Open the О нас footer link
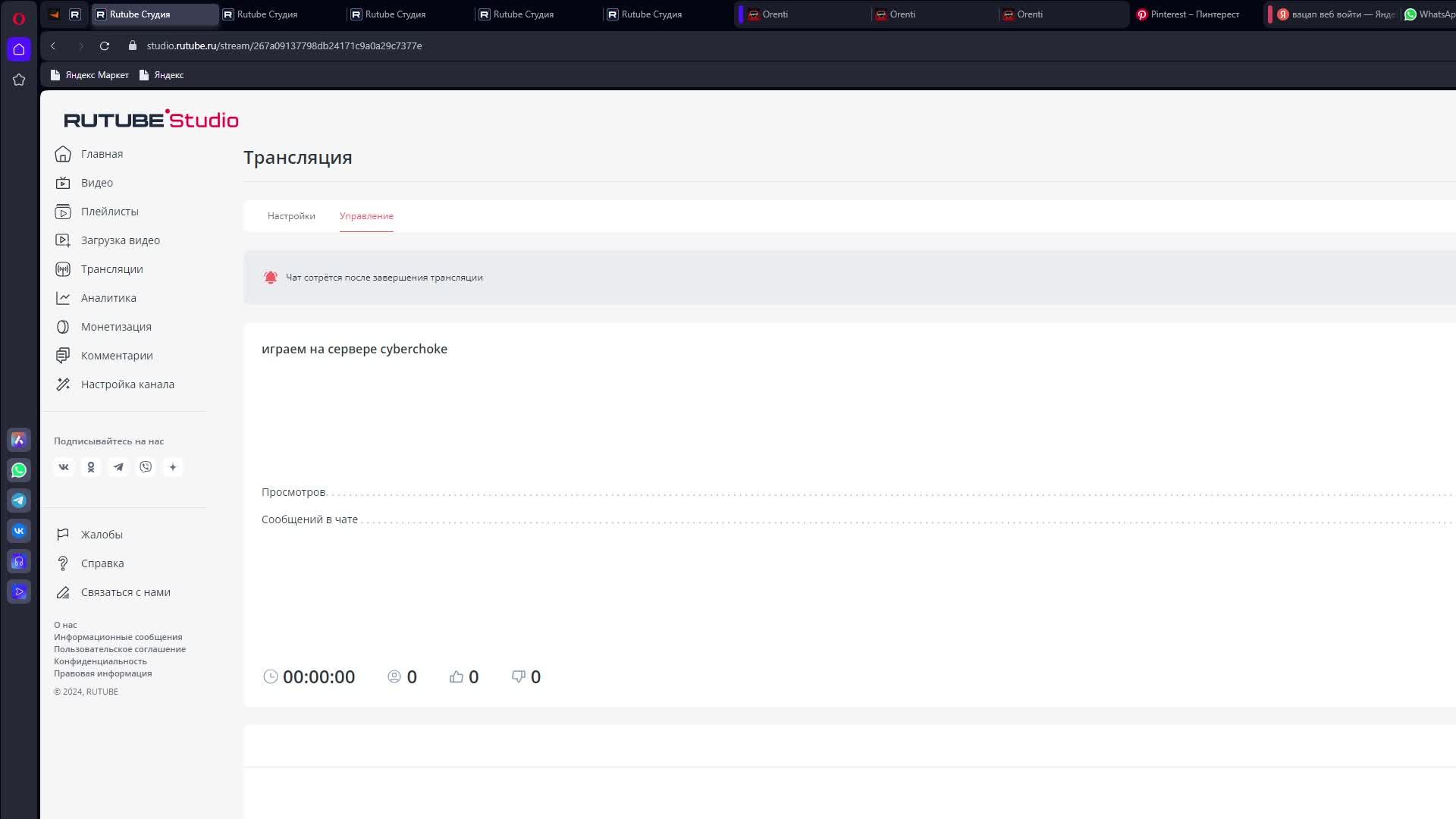Viewport: 1456px width, 819px height. click(x=65, y=625)
